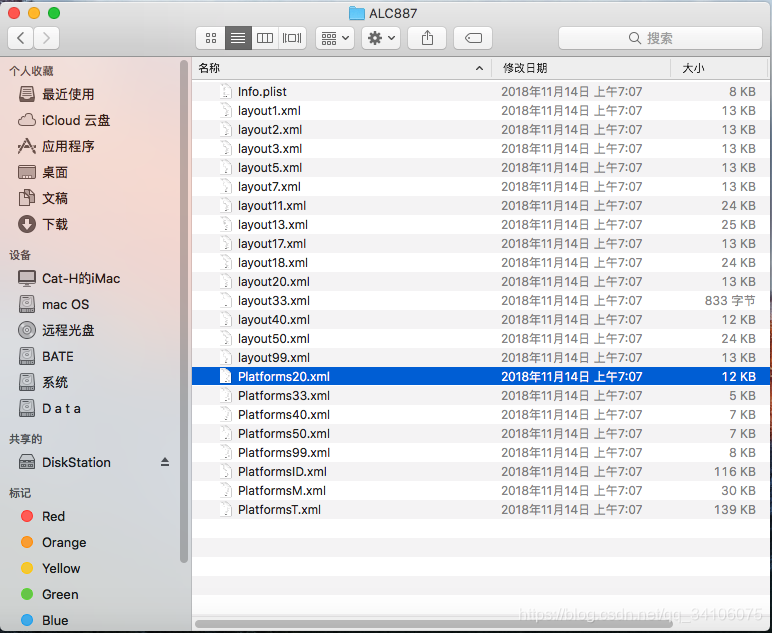Screen dimensions: 772x633
Task: Switch to icon grid view
Action: [211, 38]
